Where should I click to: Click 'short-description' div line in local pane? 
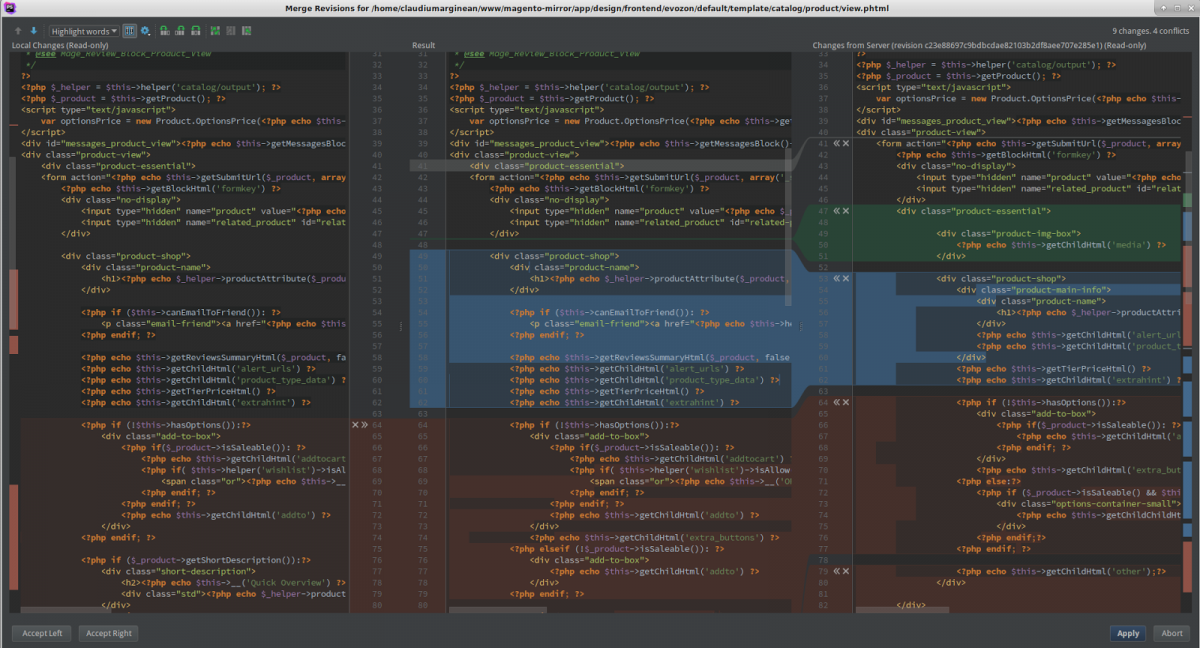tap(178, 571)
